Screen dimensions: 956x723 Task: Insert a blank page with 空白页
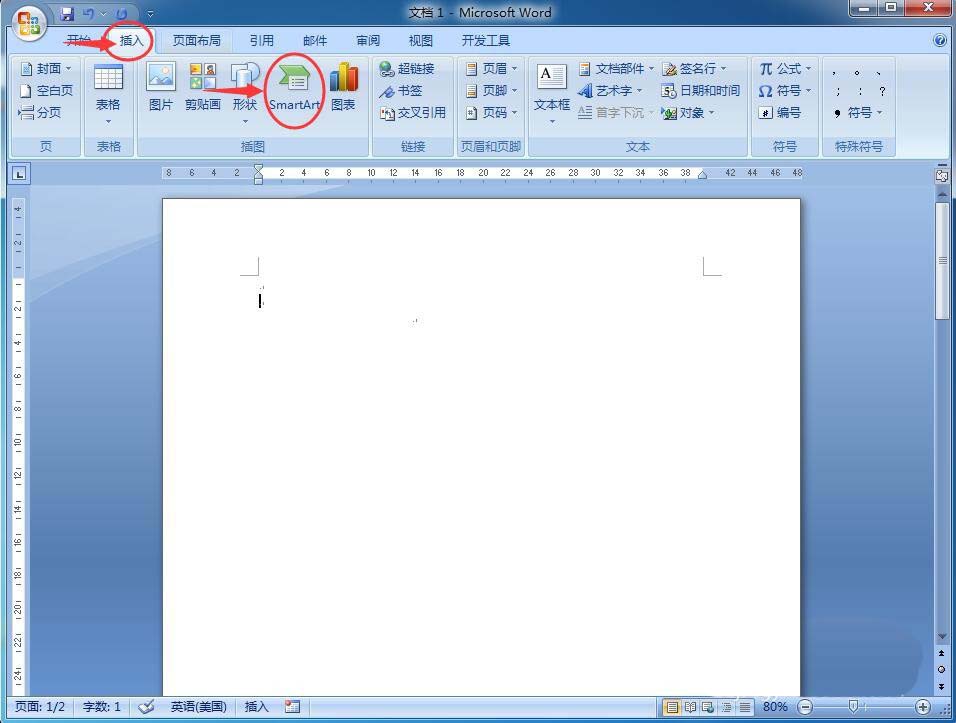[x=46, y=91]
